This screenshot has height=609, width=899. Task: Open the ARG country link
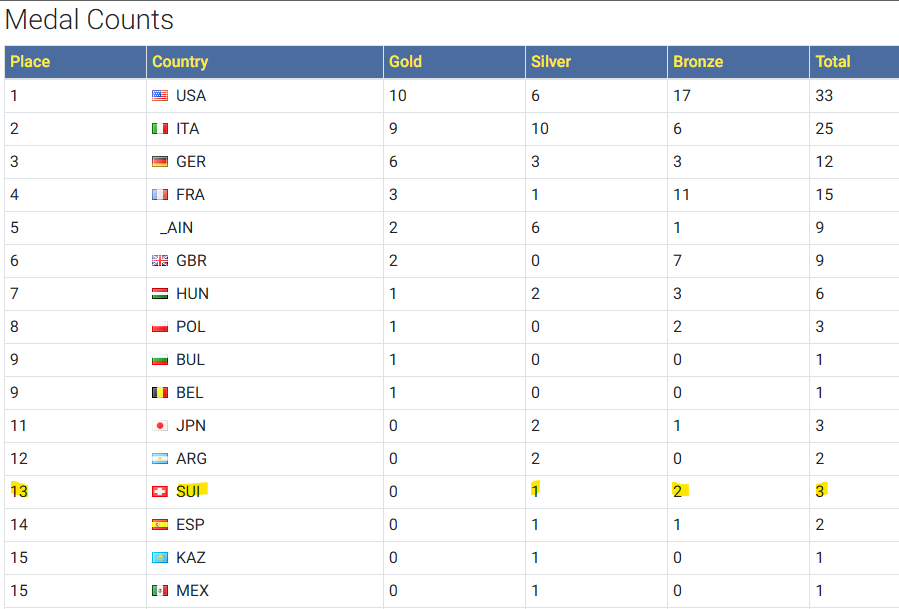pos(191,459)
